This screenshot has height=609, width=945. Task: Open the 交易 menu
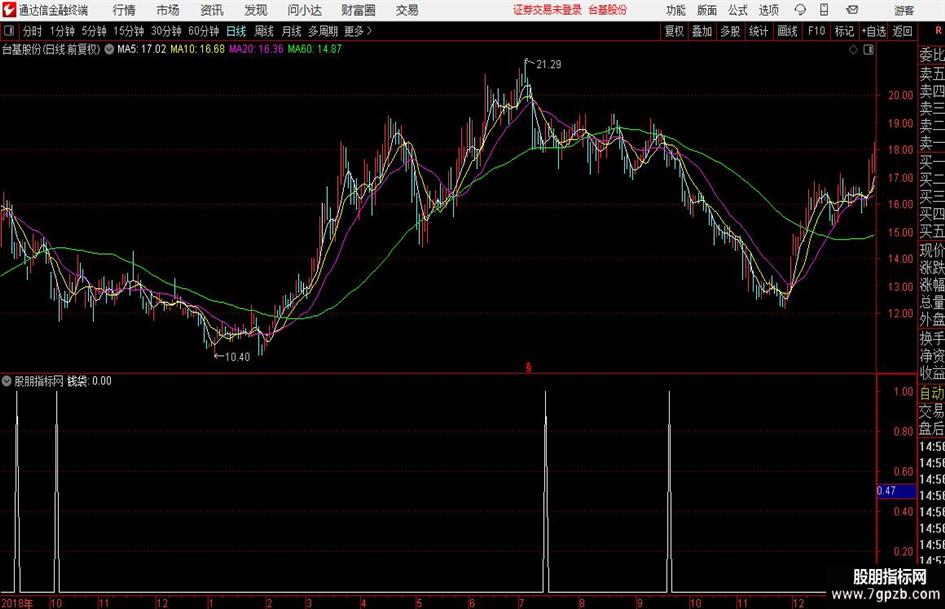[407, 10]
